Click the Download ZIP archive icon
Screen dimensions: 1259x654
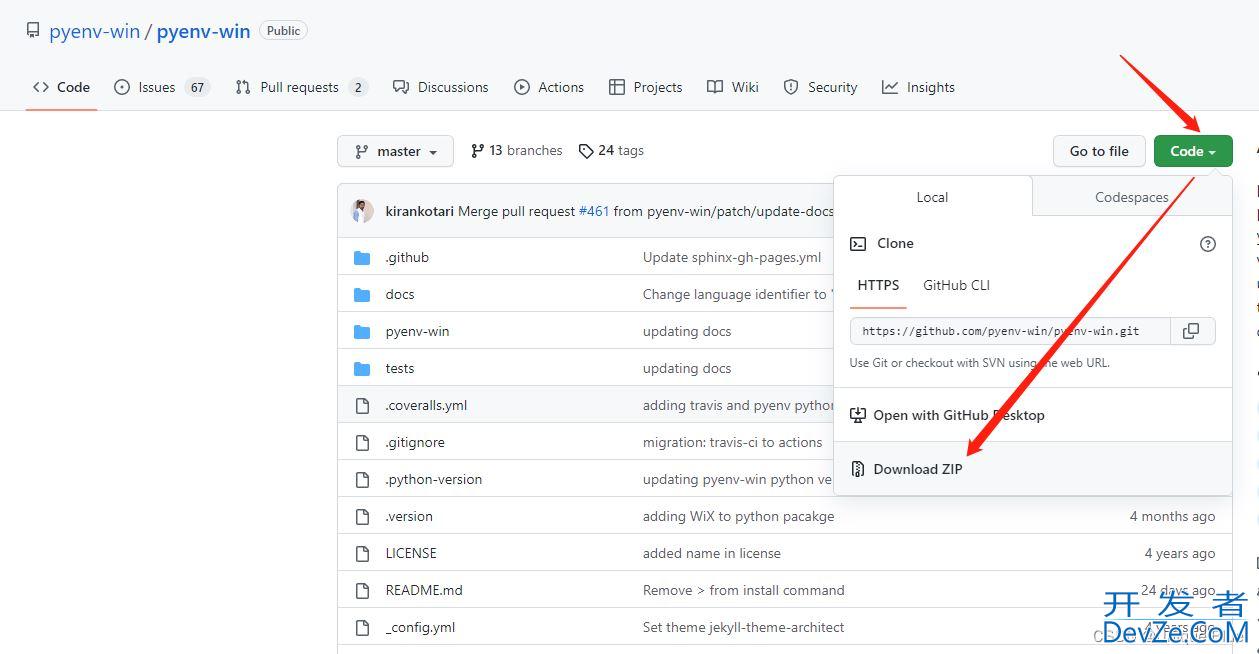[x=858, y=469]
